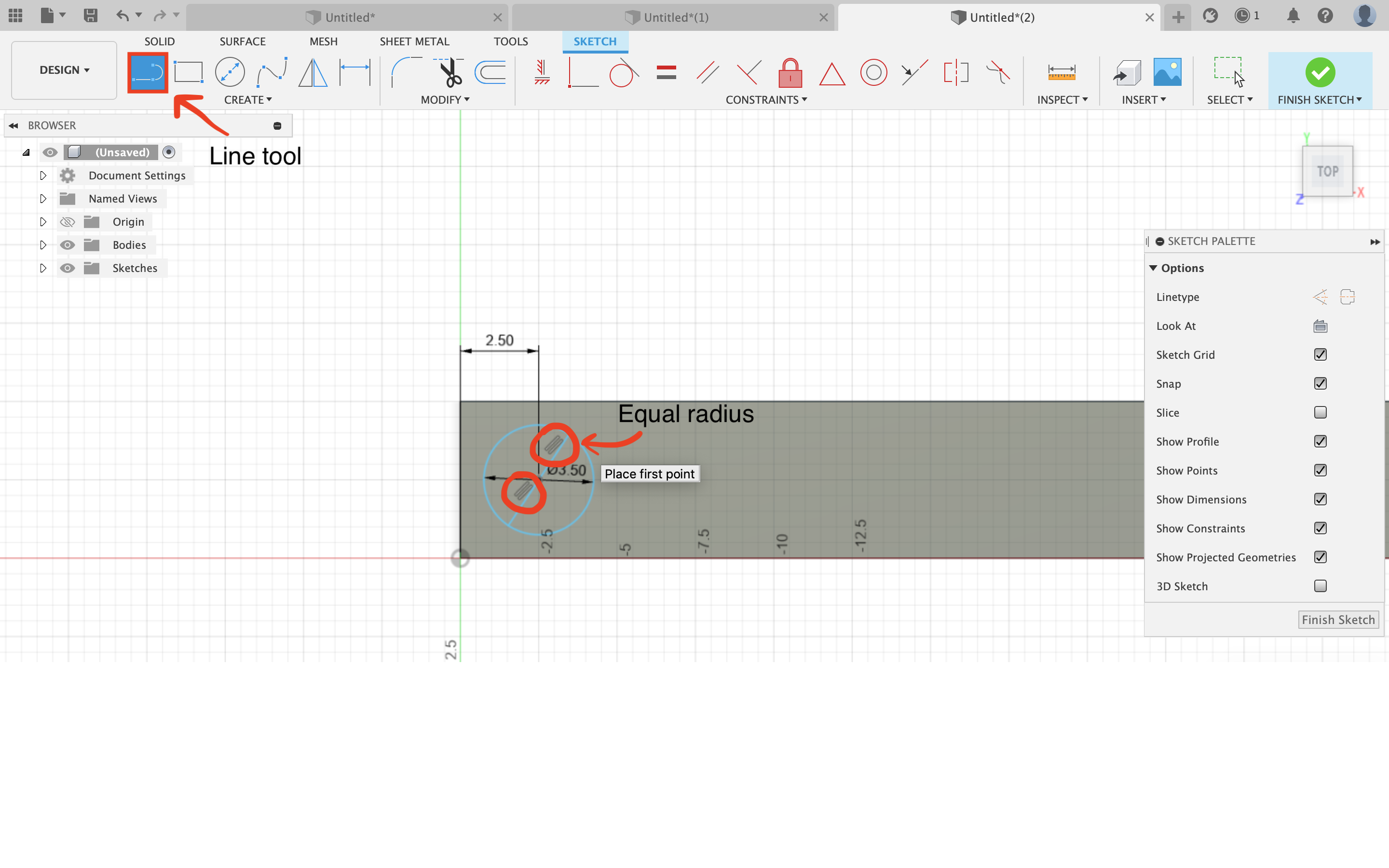The image size is (1389, 868).
Task: Select the Rectangle tool
Action: (x=188, y=72)
